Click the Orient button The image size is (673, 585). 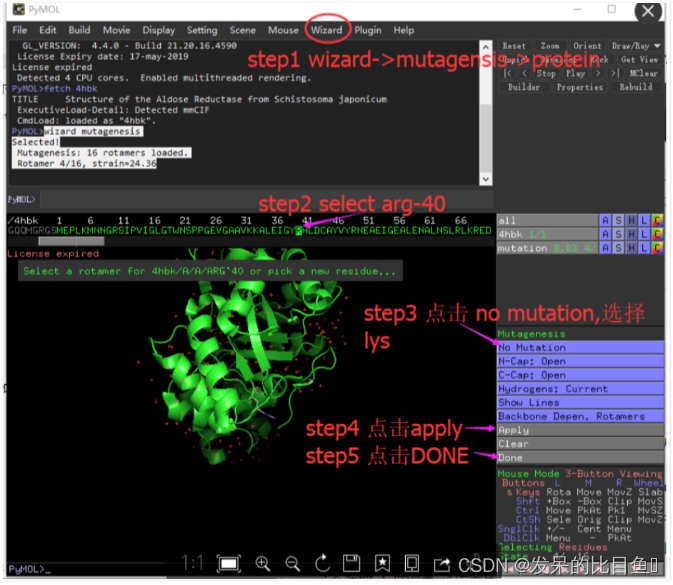pos(587,45)
